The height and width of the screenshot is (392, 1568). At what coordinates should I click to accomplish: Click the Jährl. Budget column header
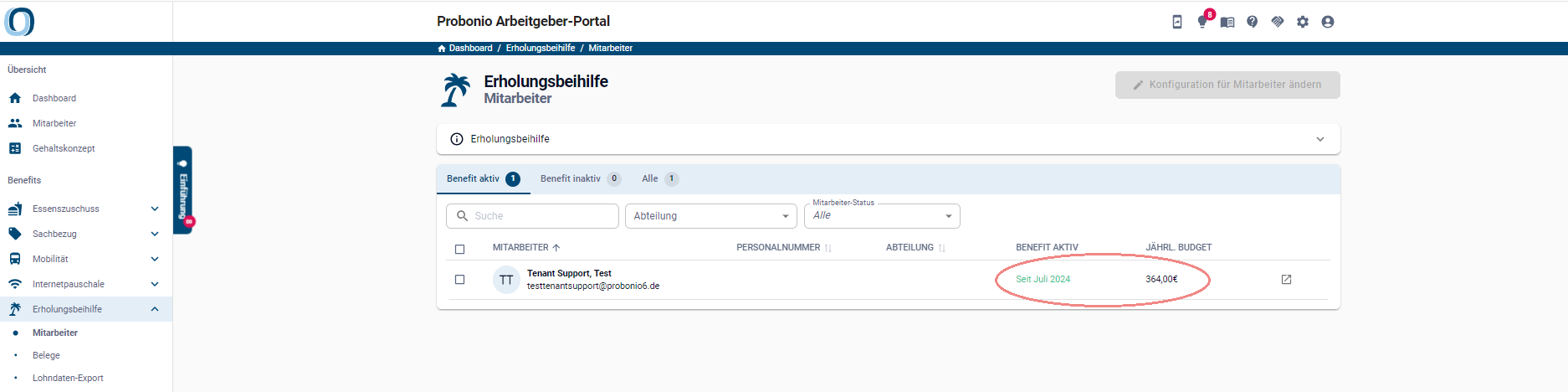click(x=1179, y=248)
